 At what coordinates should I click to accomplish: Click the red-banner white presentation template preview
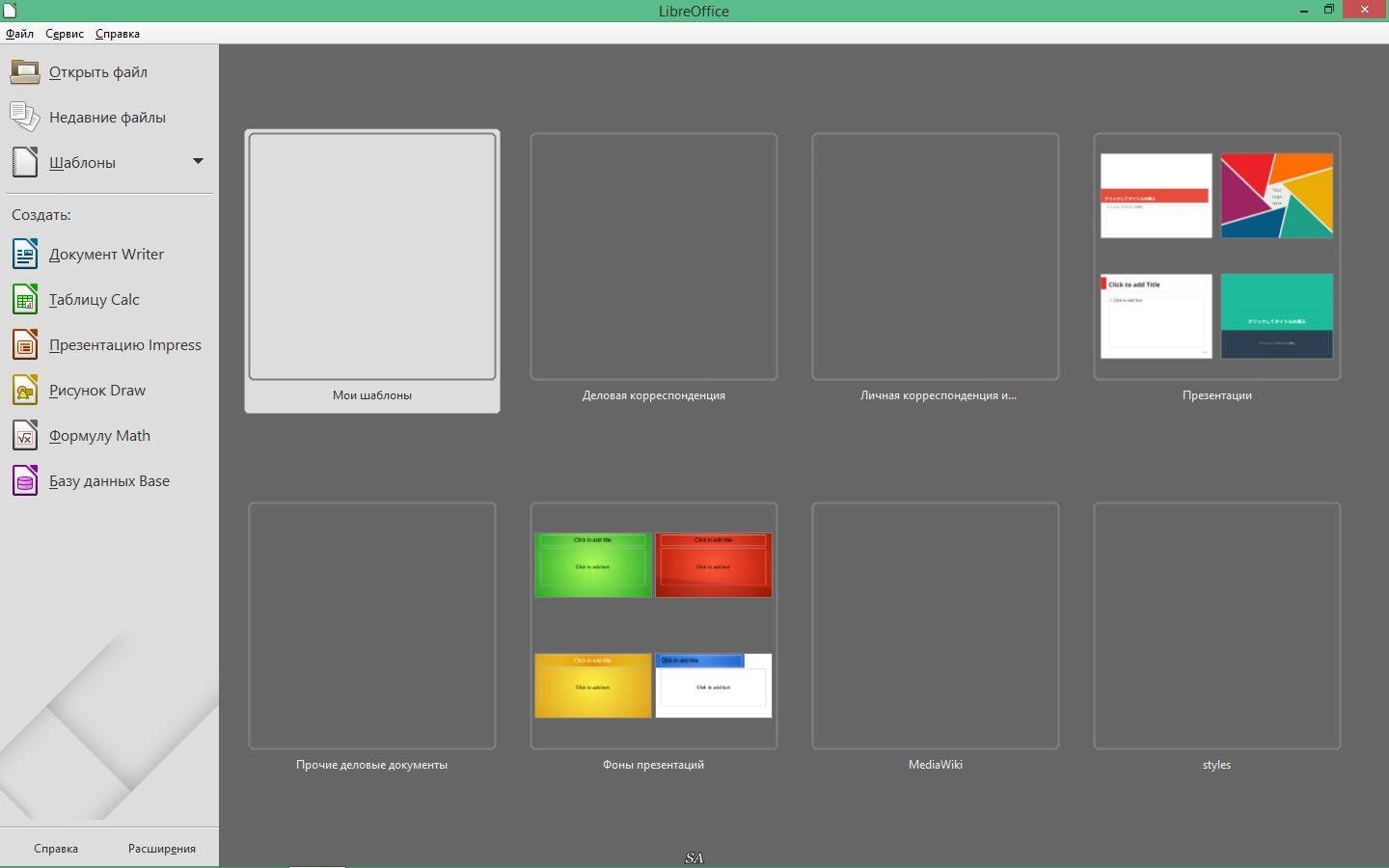[1157, 196]
